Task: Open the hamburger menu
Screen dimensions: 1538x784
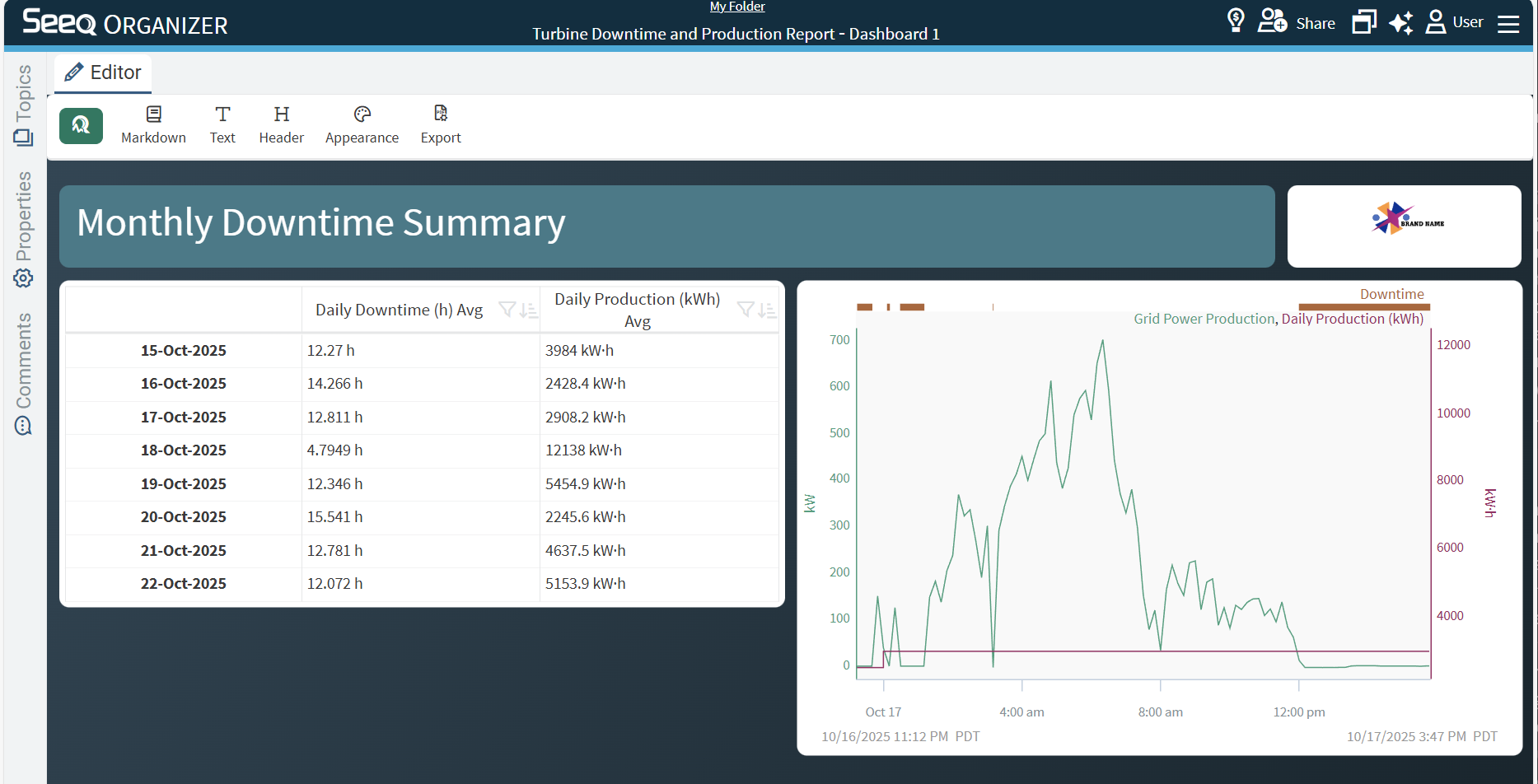Action: click(1508, 24)
